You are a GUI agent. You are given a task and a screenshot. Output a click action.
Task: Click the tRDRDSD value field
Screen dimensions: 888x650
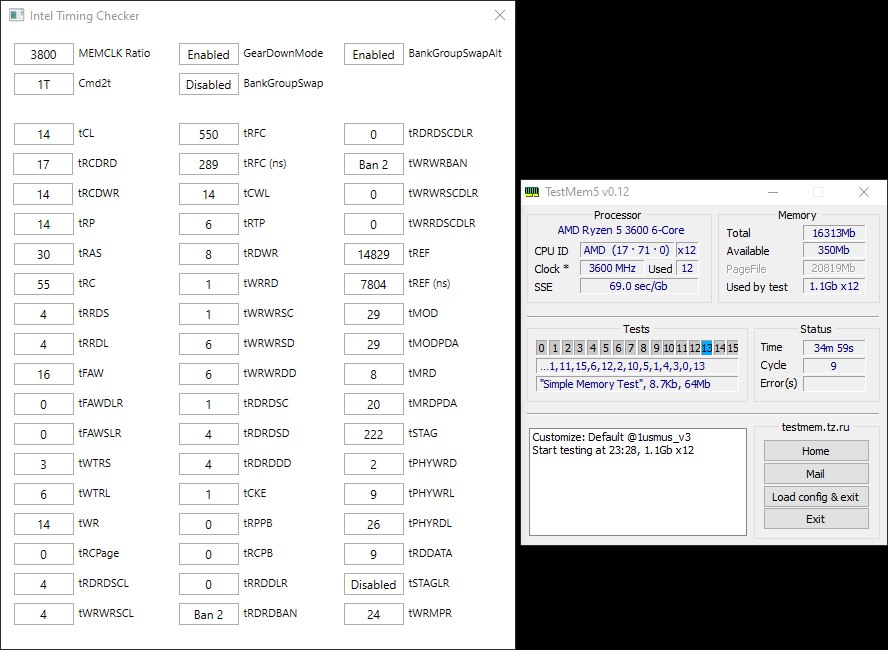pos(208,434)
